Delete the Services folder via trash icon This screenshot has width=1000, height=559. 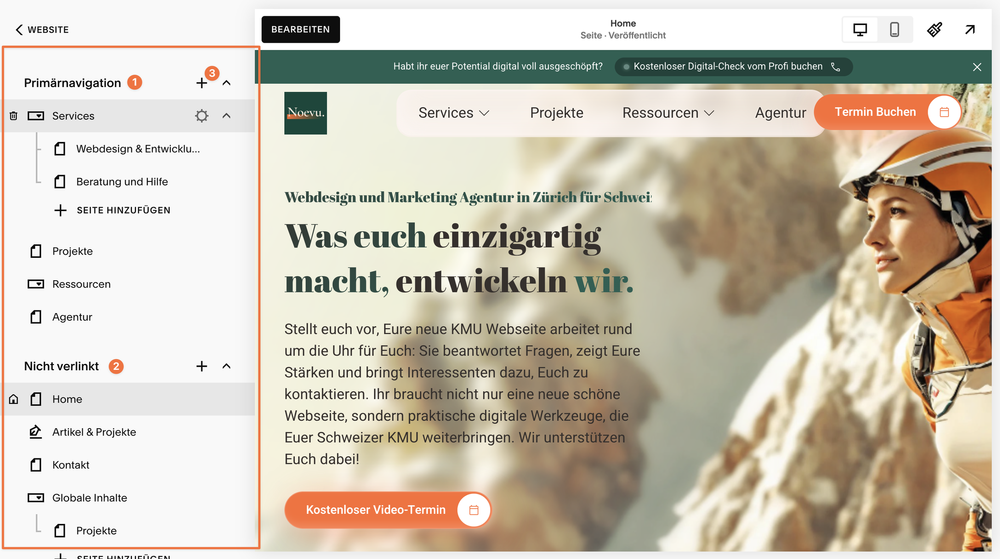(13, 116)
